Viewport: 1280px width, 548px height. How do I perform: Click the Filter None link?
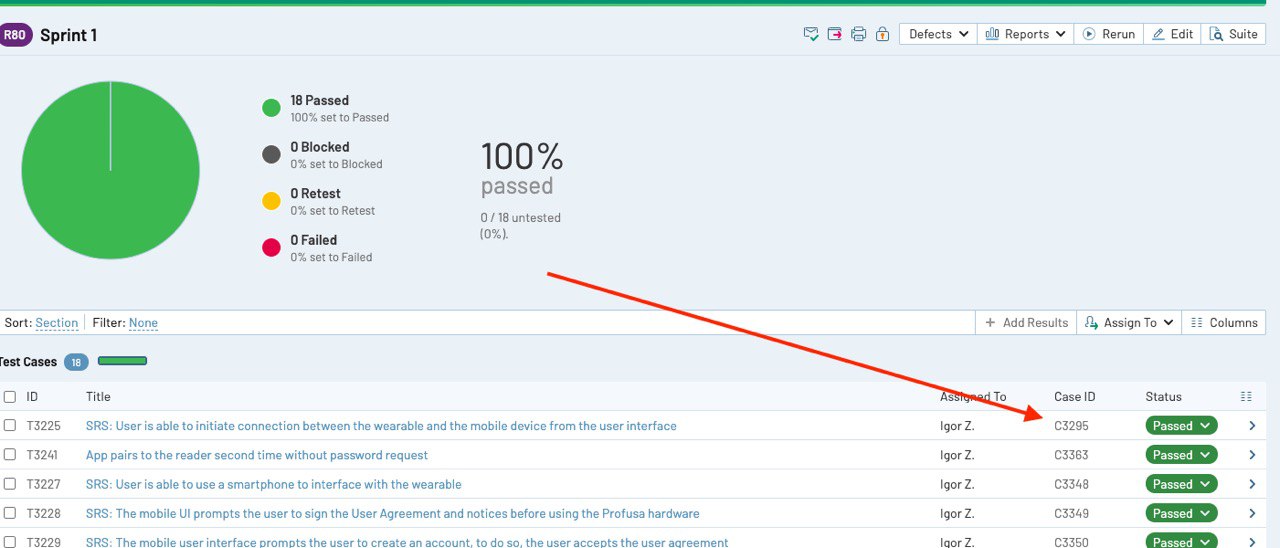(143, 323)
